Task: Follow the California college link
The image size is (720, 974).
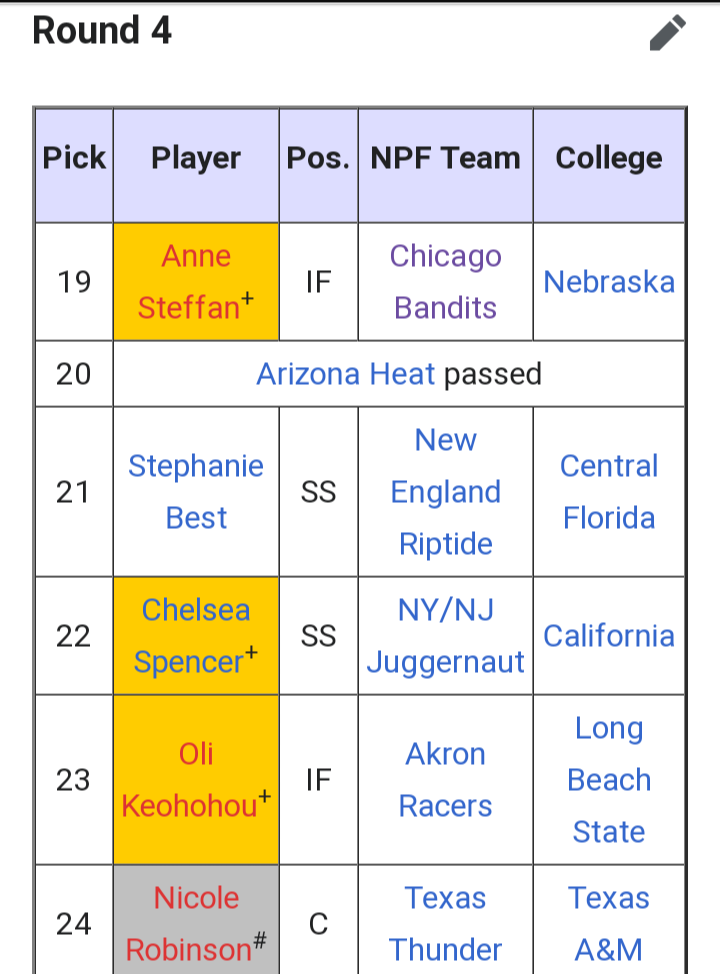Action: click(x=609, y=636)
